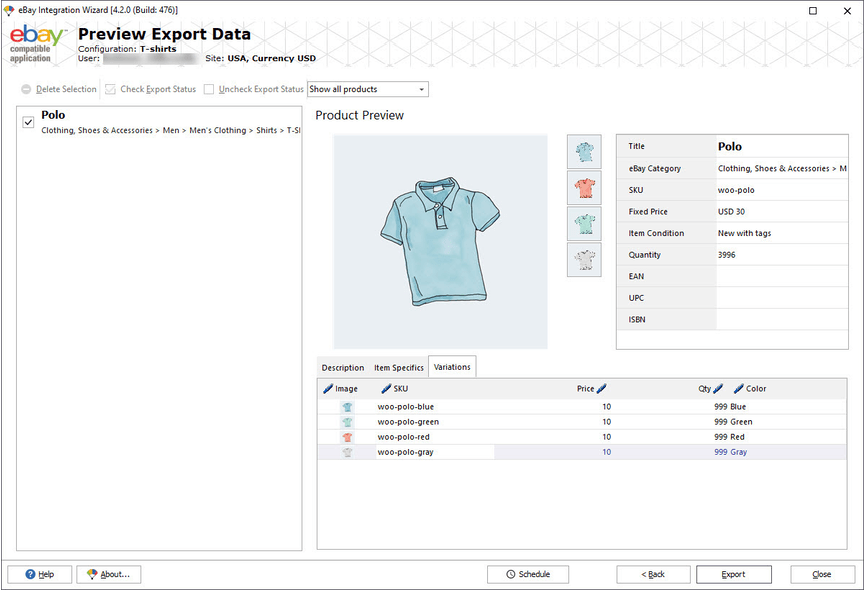Edit the Image column pencil icon
The width and height of the screenshot is (864, 590).
pos(327,388)
